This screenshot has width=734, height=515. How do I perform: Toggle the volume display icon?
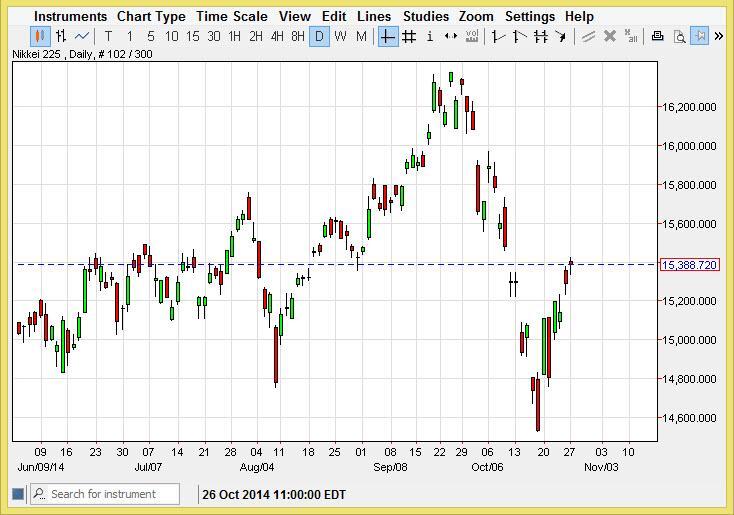coord(472,37)
